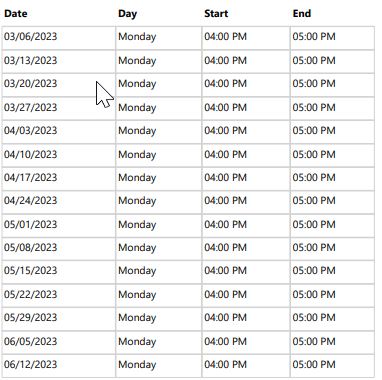Select the 03/13/2023 date cell
This screenshot has height=380, width=382.
tap(59, 62)
